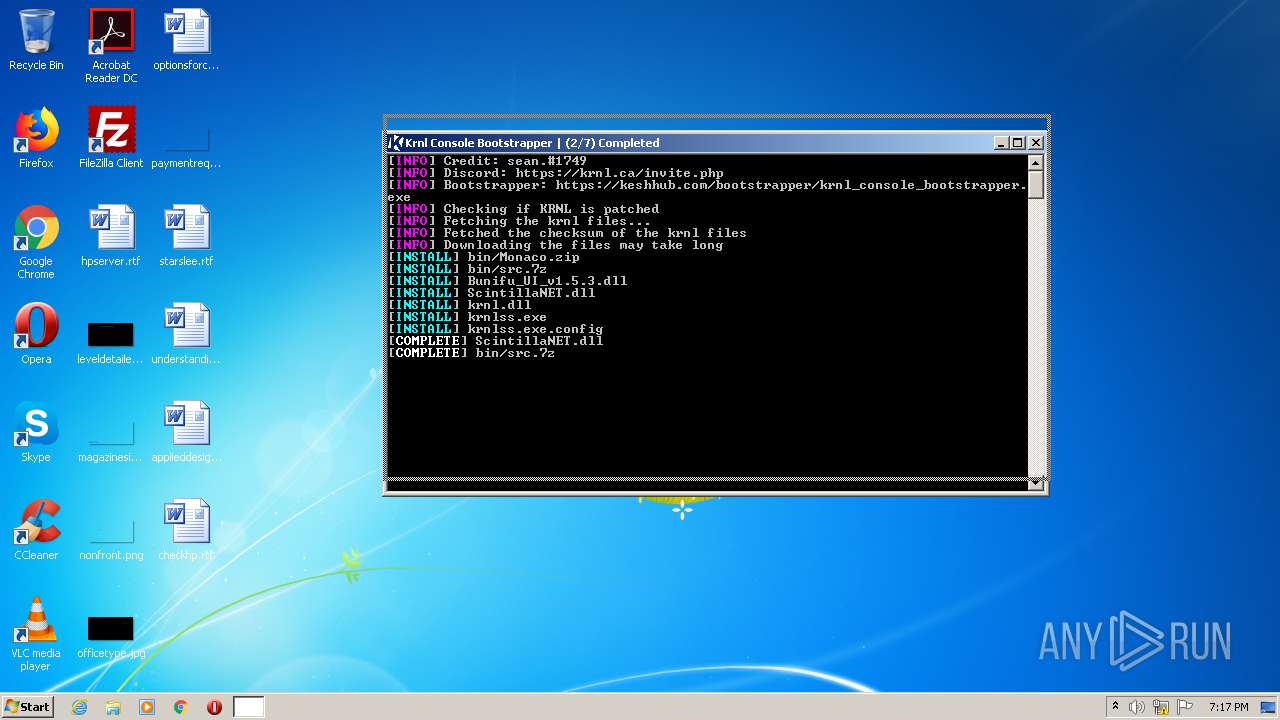Open starslee.rtf document
The width and height of the screenshot is (1280, 720).
coord(186,236)
